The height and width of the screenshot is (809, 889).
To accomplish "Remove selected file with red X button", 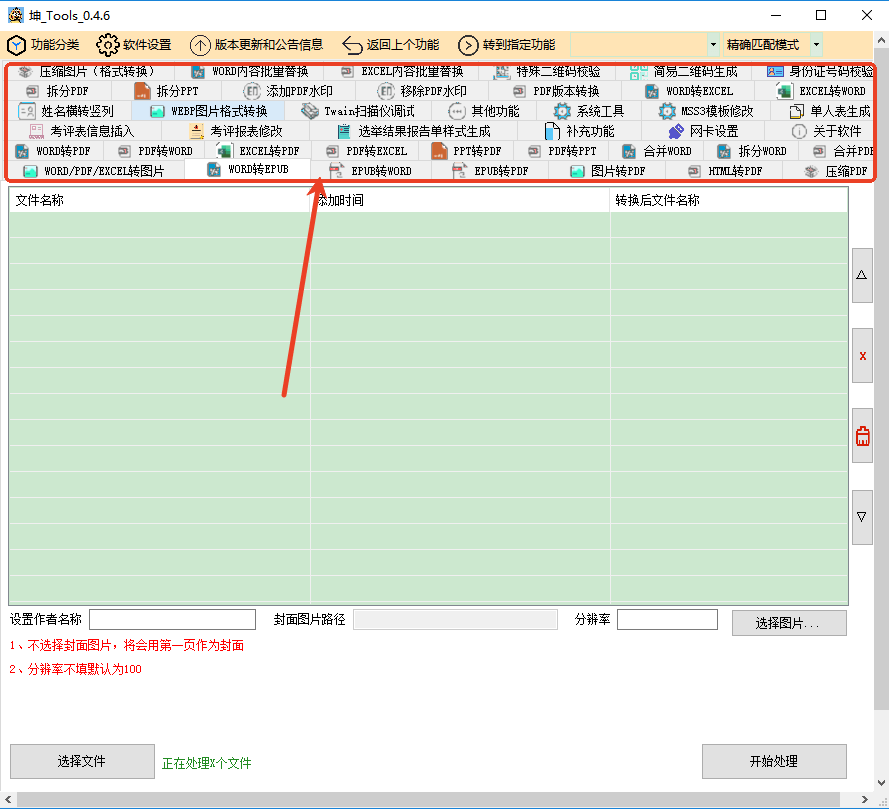I will point(862,356).
